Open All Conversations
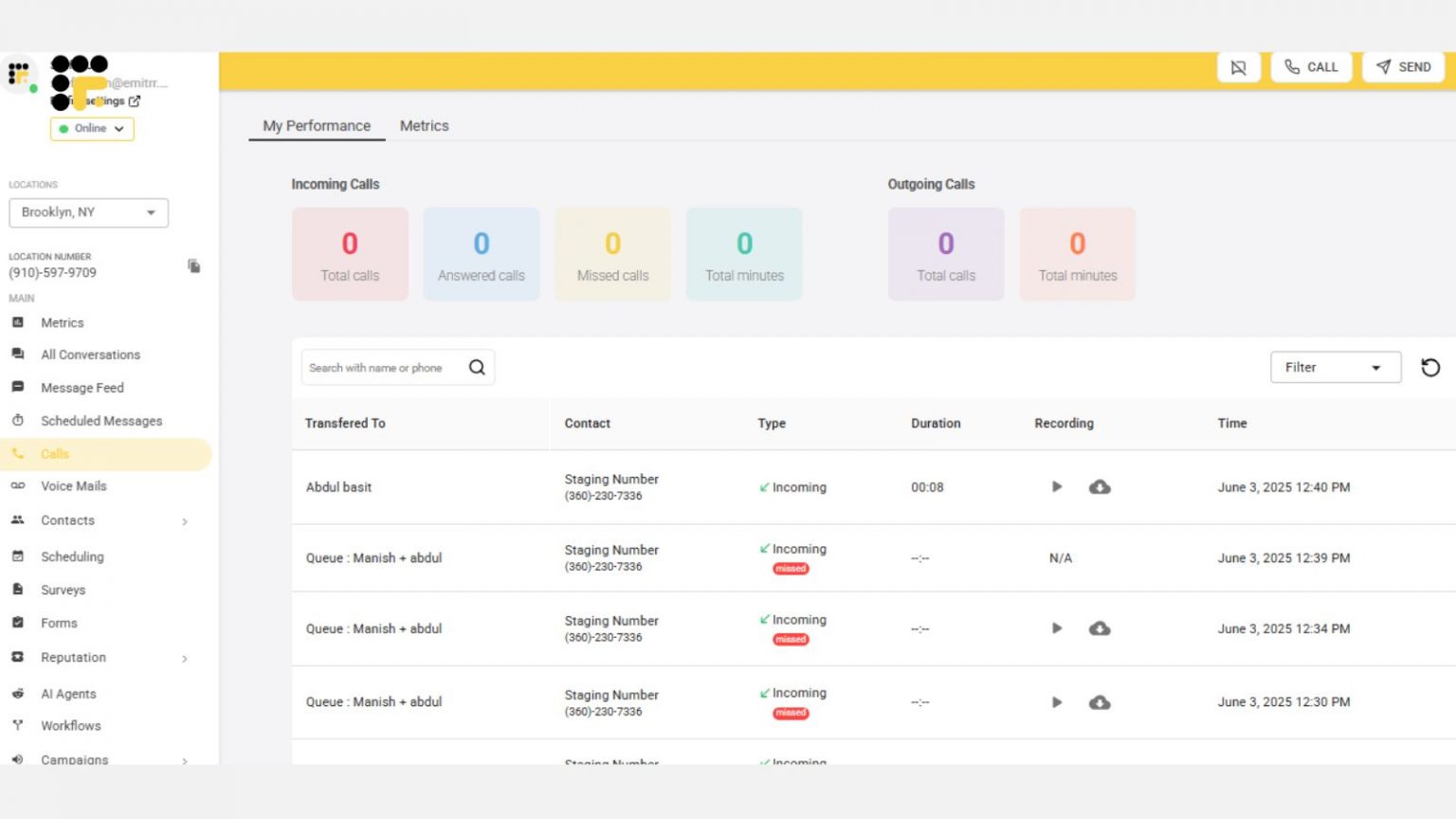Image resolution: width=1456 pixels, height=819 pixels. pos(90,355)
